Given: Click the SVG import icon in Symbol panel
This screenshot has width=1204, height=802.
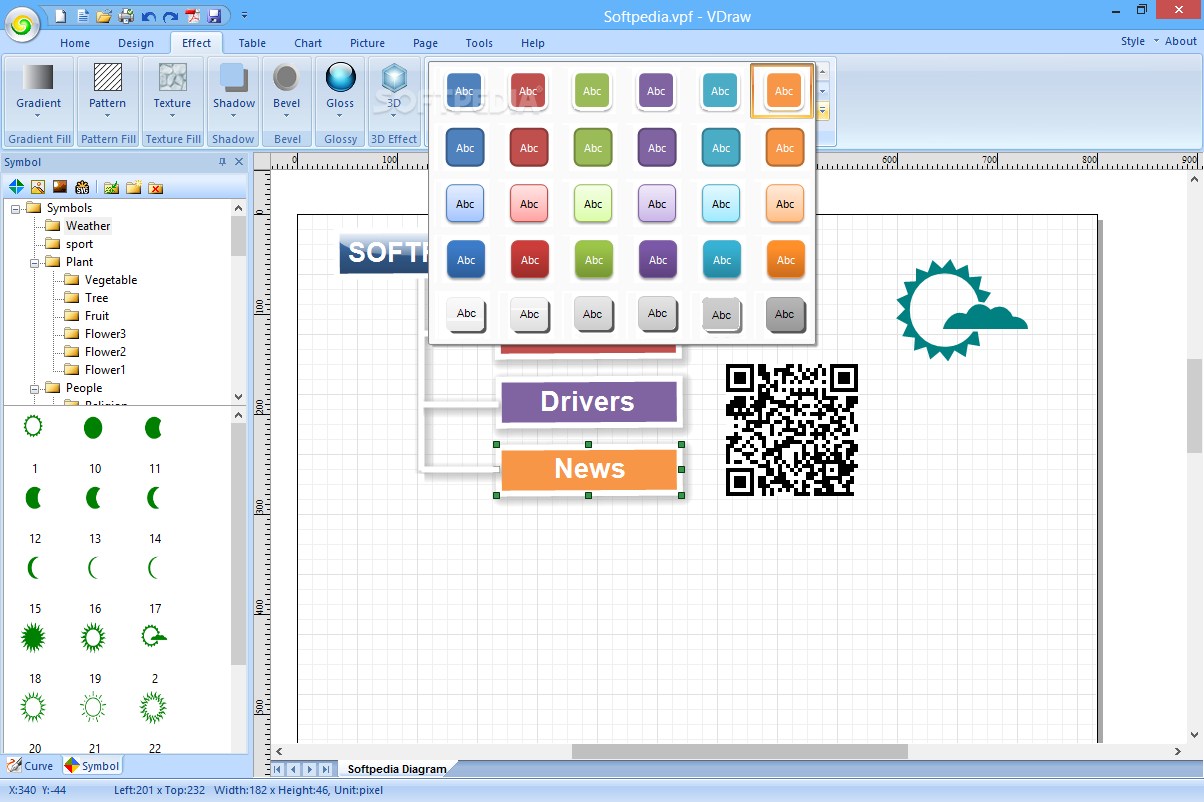Looking at the screenshot, I should coord(82,187).
